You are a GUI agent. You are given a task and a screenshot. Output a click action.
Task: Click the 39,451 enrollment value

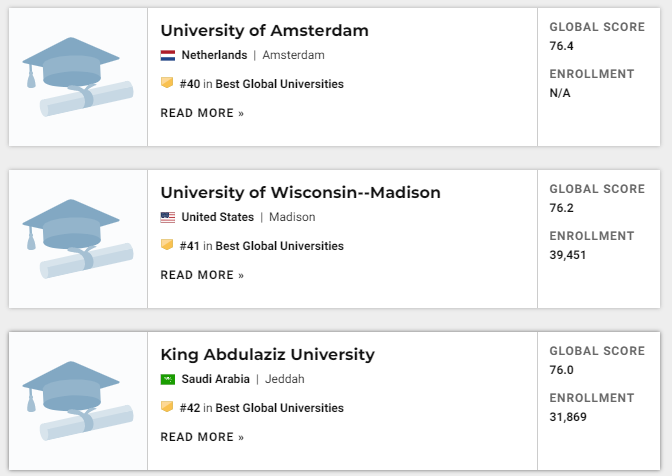567,255
